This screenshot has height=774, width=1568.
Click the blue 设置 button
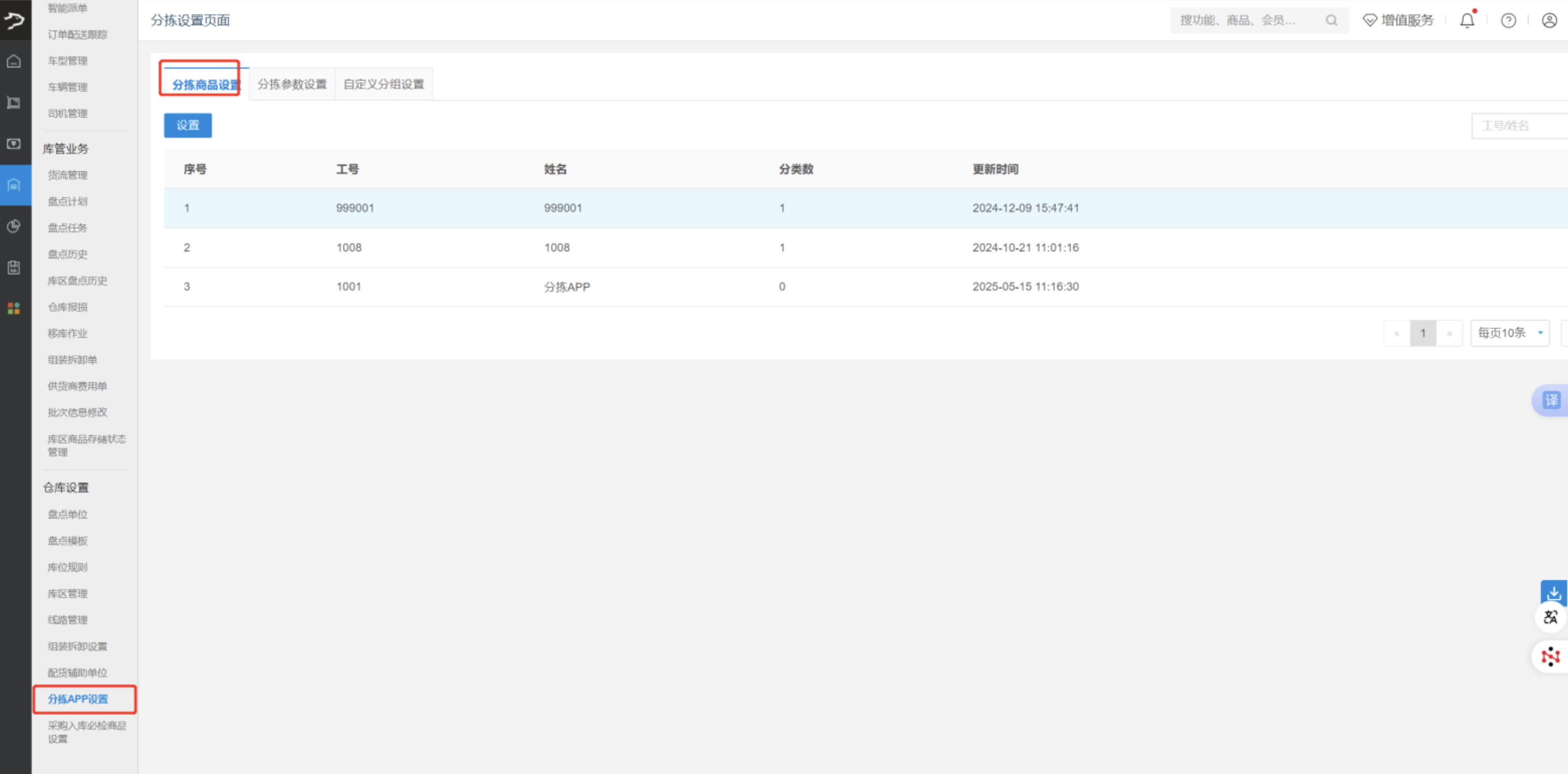click(x=188, y=125)
